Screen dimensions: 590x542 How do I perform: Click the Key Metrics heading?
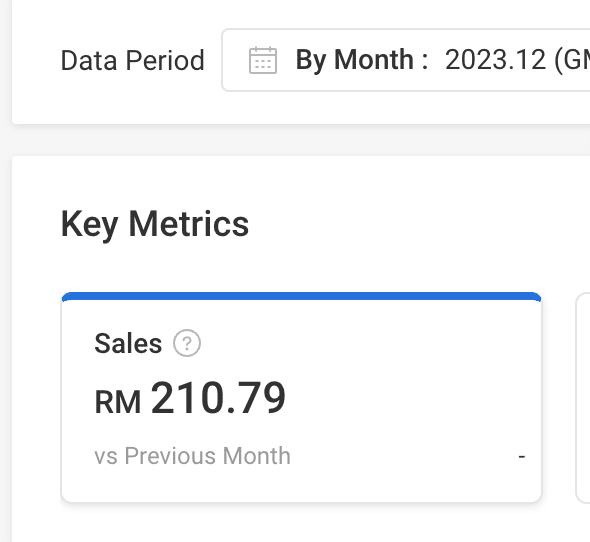click(x=155, y=224)
